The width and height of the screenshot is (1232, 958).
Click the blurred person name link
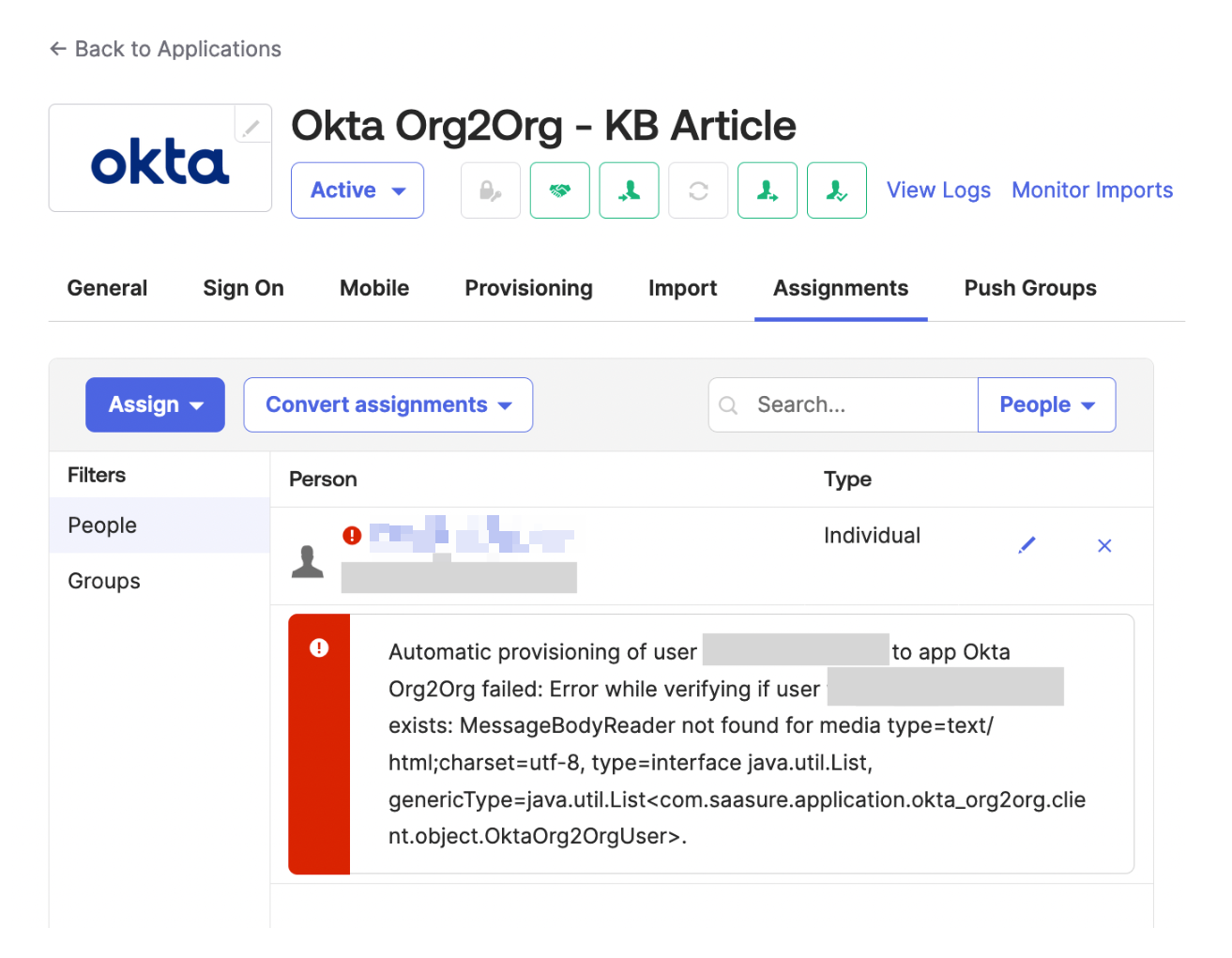(472, 535)
